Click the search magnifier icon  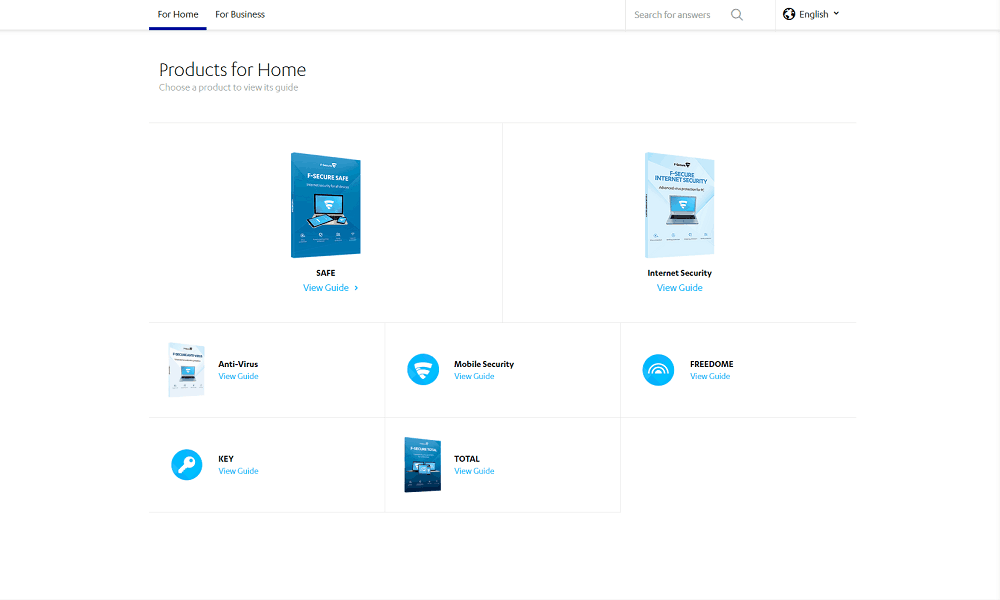coord(737,15)
